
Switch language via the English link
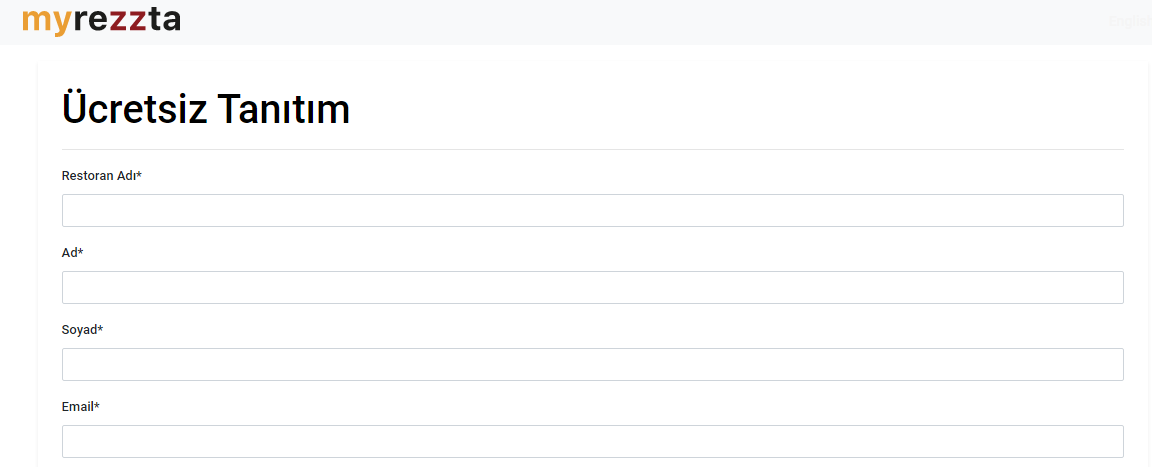pyautogui.click(x=1129, y=22)
